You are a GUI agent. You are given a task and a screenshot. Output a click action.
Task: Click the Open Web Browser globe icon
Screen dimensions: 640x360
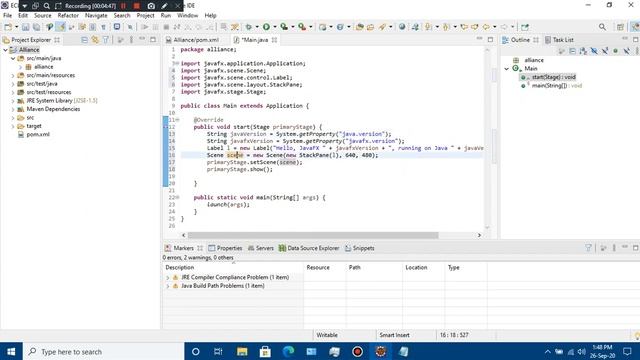tap(402, 27)
